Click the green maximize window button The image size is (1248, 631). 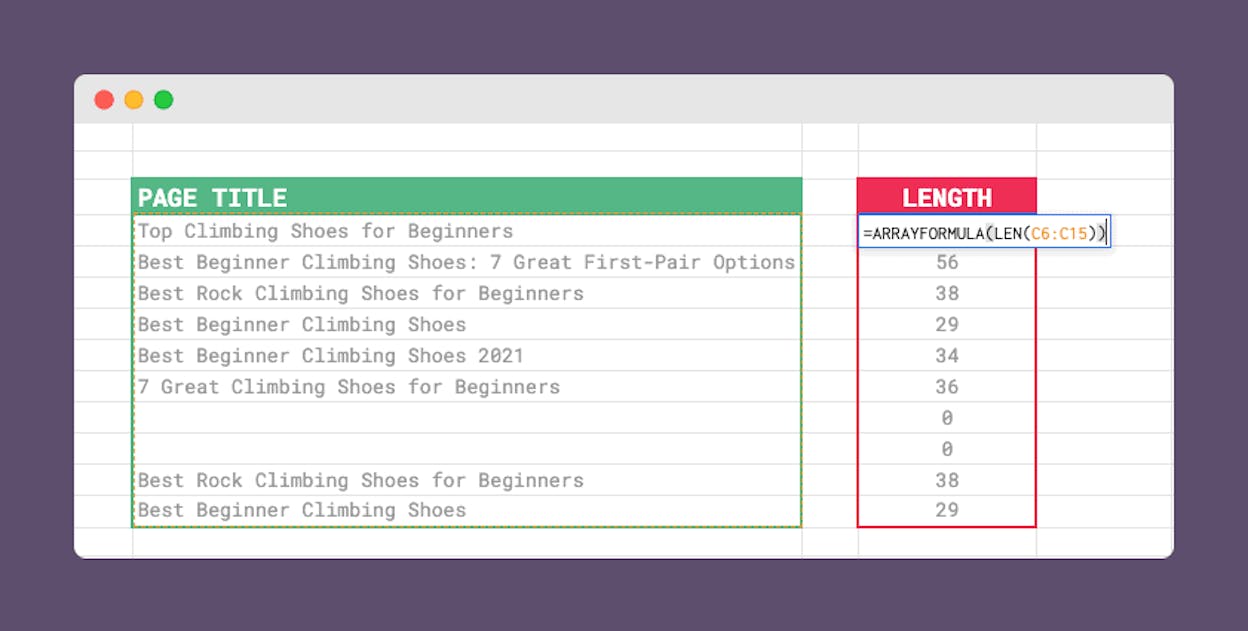pyautogui.click(x=164, y=99)
